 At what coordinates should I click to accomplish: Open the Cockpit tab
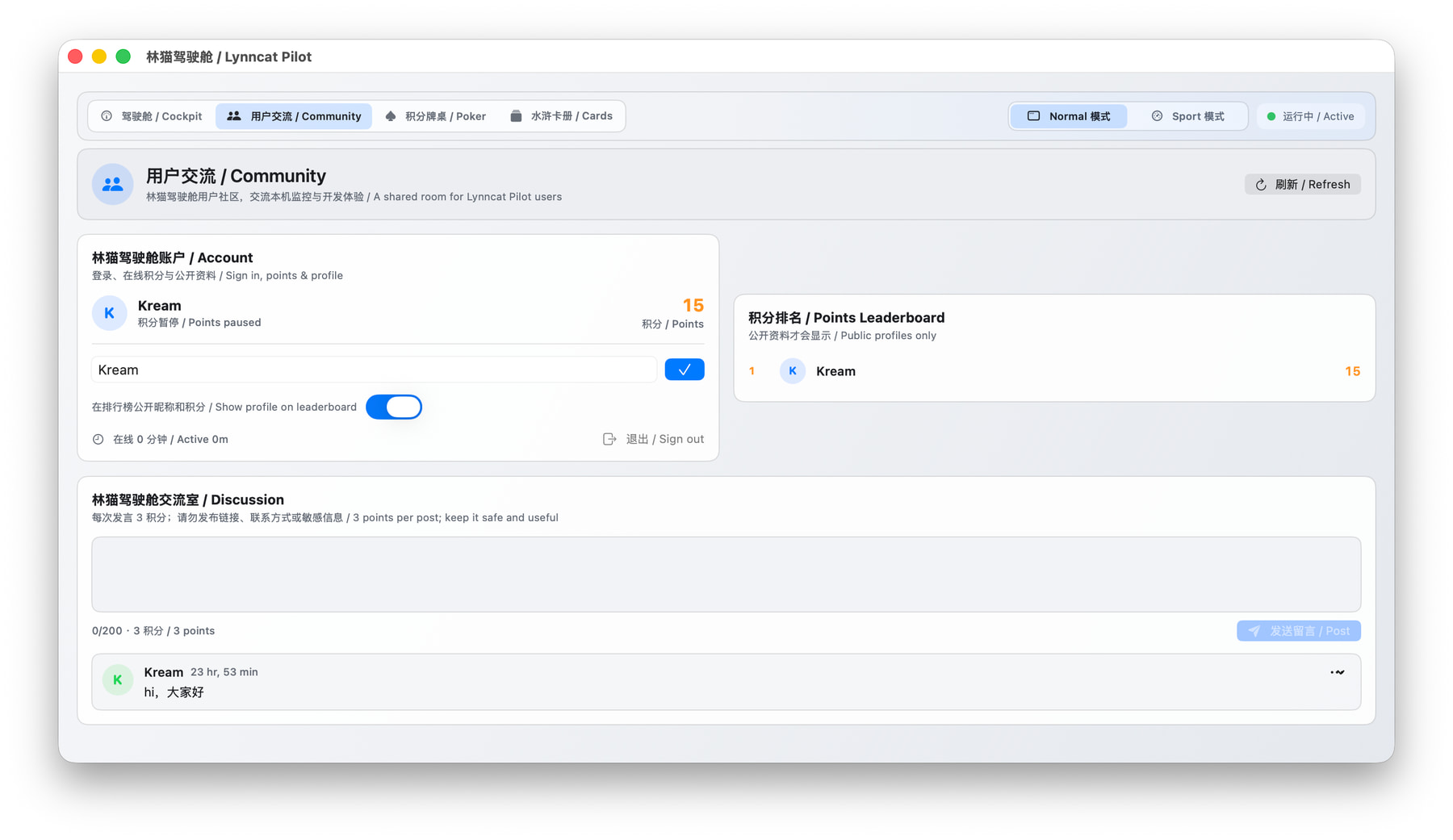tap(152, 116)
